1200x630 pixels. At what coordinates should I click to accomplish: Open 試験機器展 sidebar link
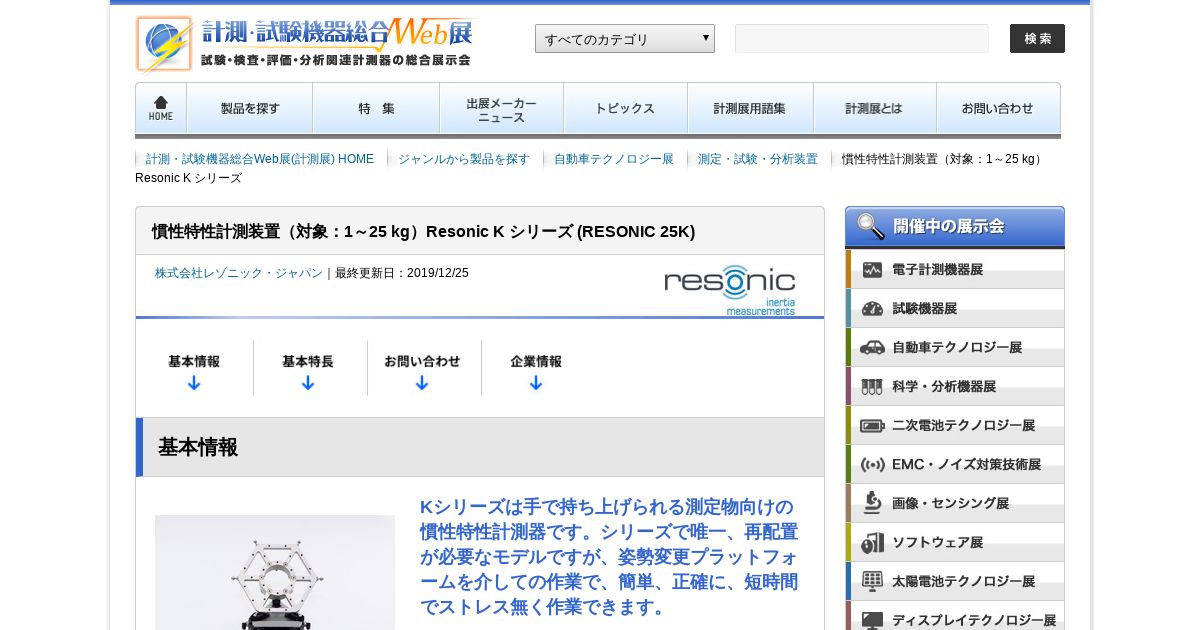tap(955, 309)
